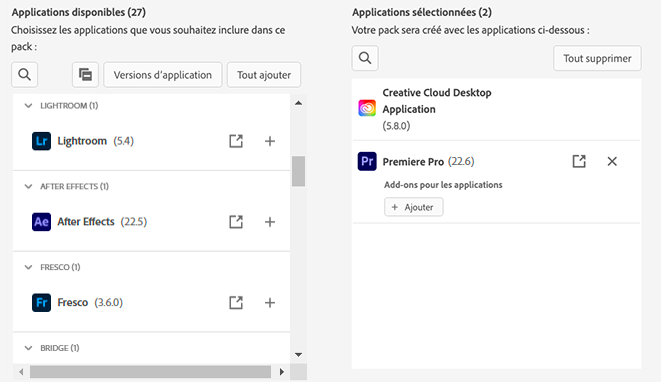Click scroll up arrow of apps list

tap(298, 103)
